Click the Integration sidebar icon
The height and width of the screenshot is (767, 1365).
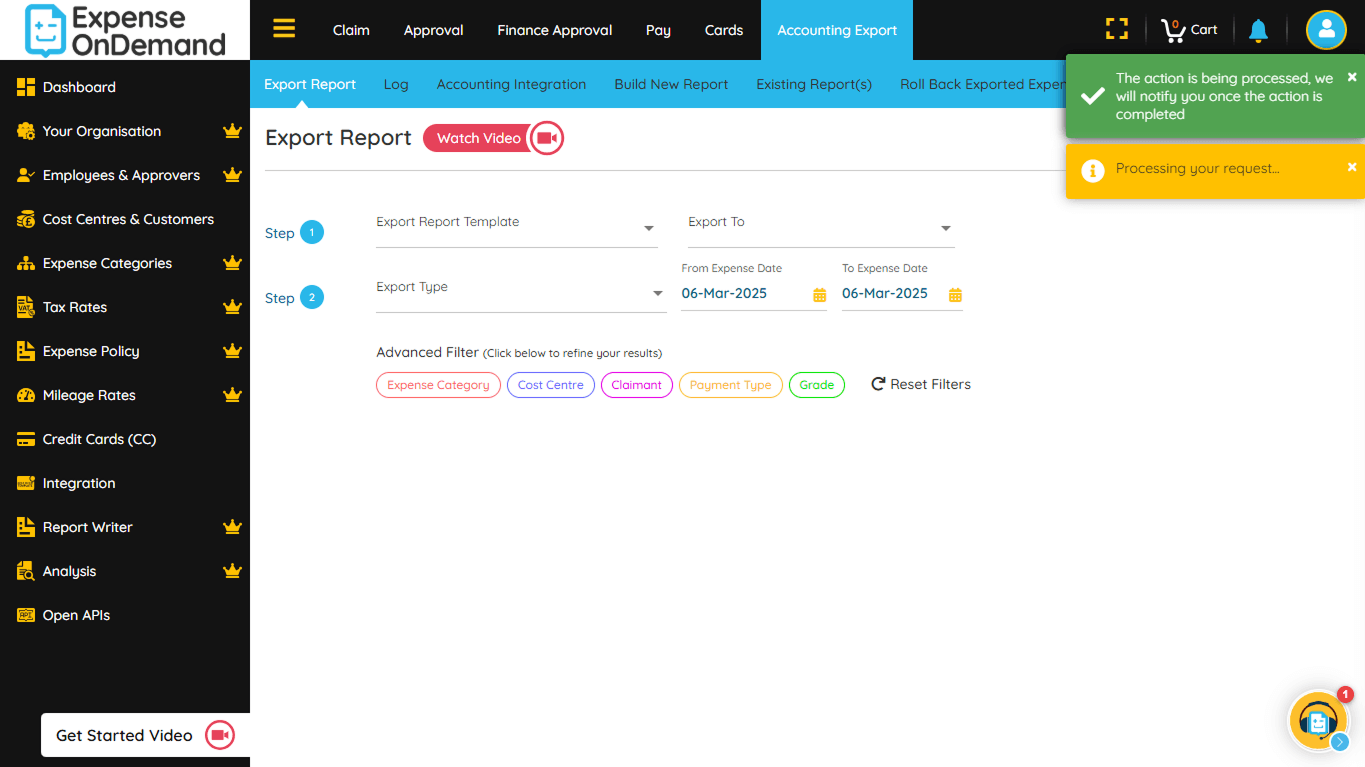pyautogui.click(x=26, y=483)
